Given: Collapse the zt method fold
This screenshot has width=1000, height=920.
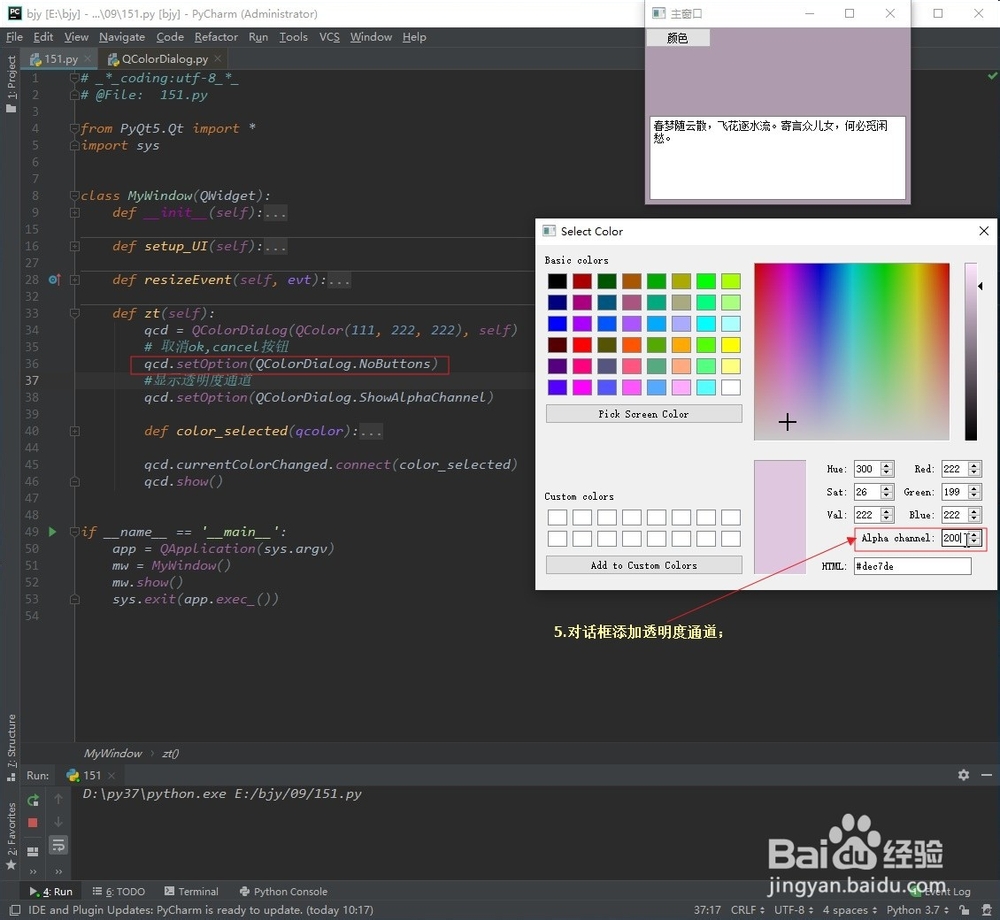Looking at the screenshot, I should click(75, 313).
